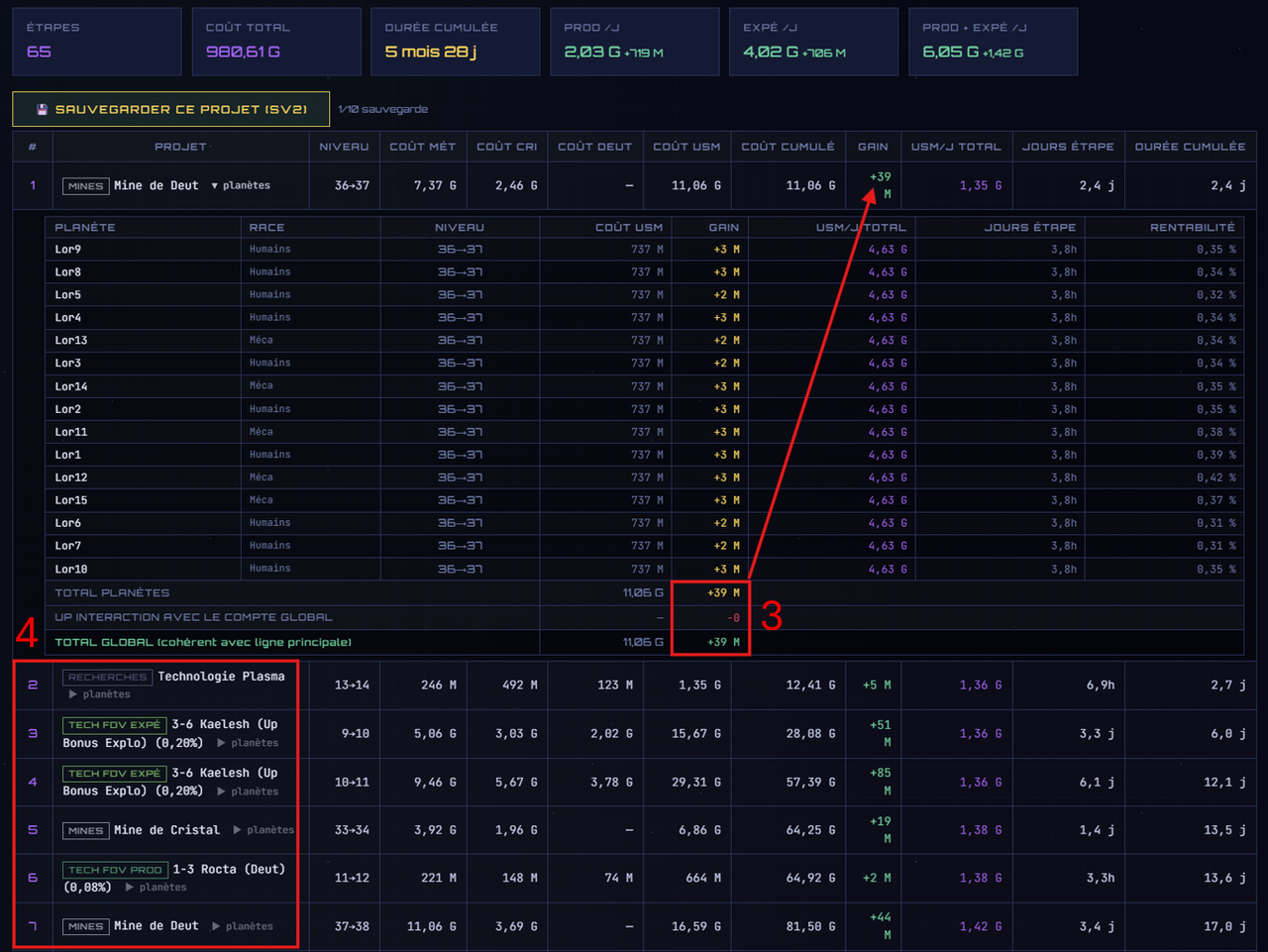The width and height of the screenshot is (1268, 952).
Task: Expand planètes under 1-3 Rocta (Deut)
Action: 156,888
